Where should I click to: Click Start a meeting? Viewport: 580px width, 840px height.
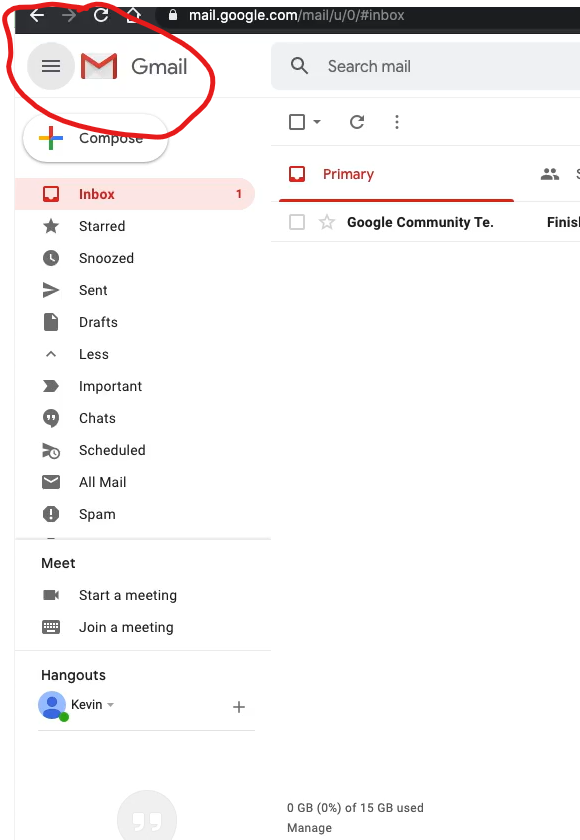[x=127, y=595]
